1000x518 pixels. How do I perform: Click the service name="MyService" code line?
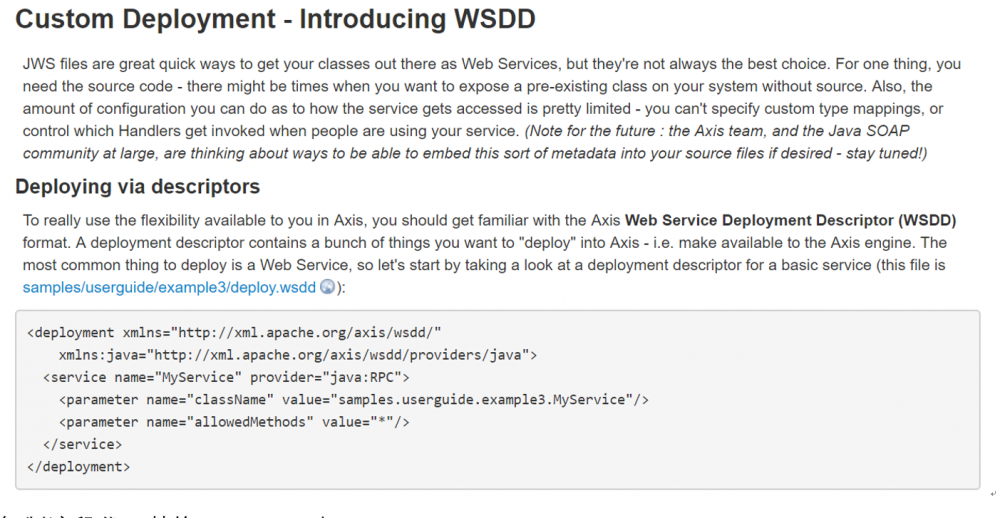(x=226, y=377)
